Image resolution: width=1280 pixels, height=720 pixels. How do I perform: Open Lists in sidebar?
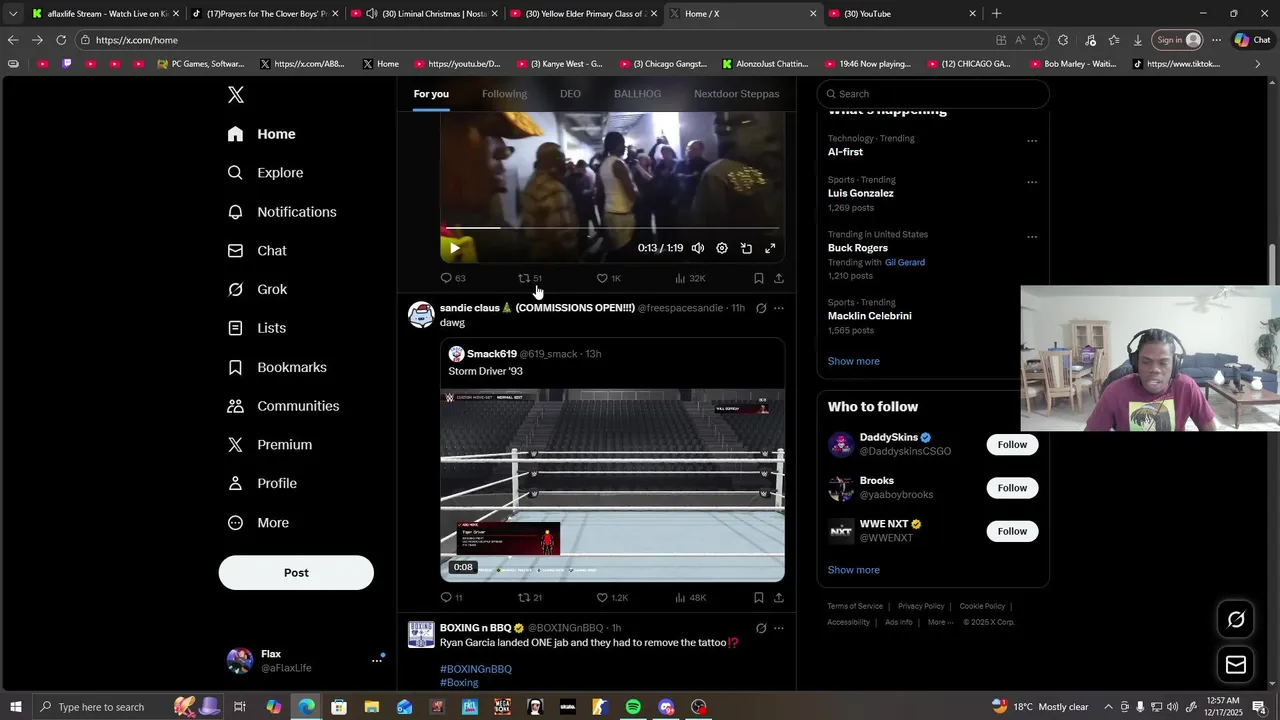click(x=257, y=328)
